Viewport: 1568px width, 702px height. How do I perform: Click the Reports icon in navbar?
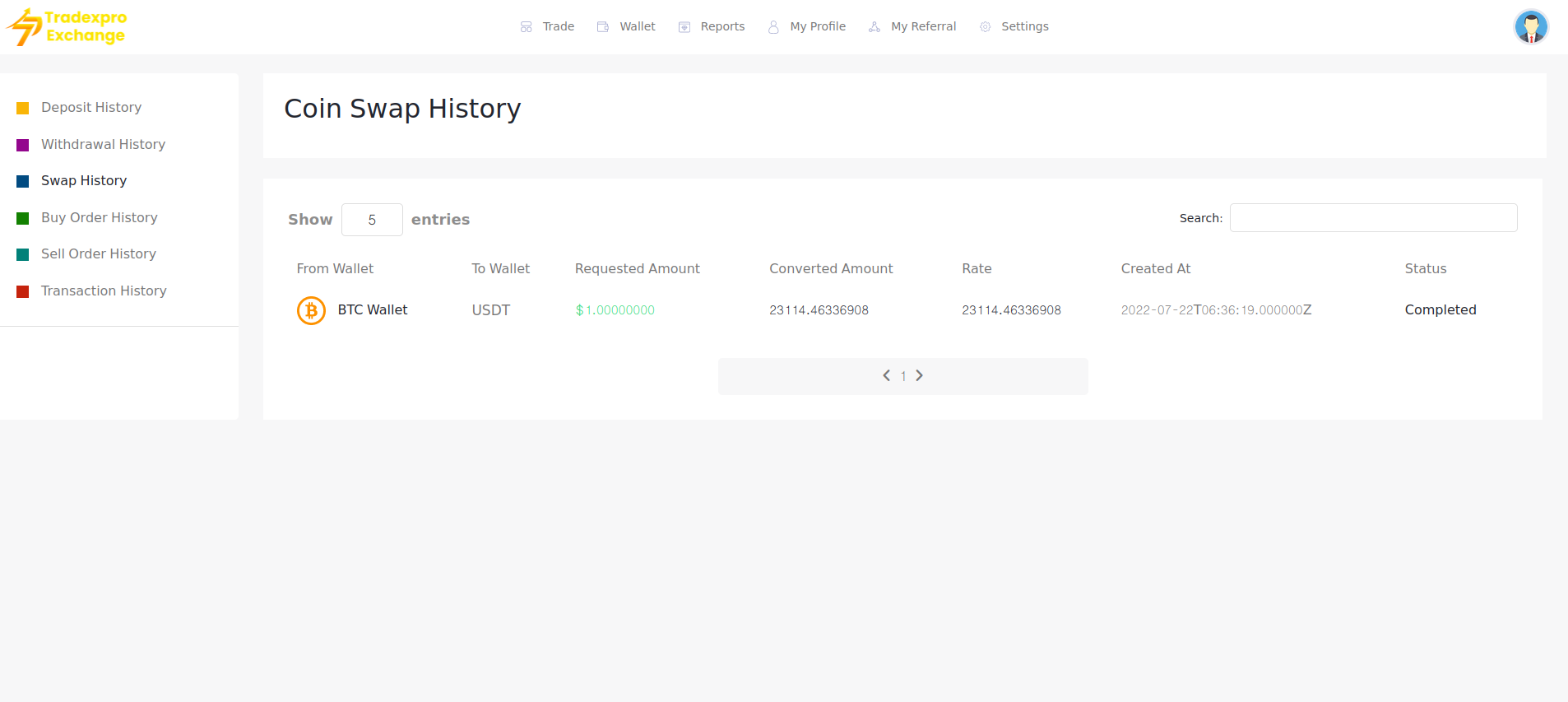tap(684, 27)
